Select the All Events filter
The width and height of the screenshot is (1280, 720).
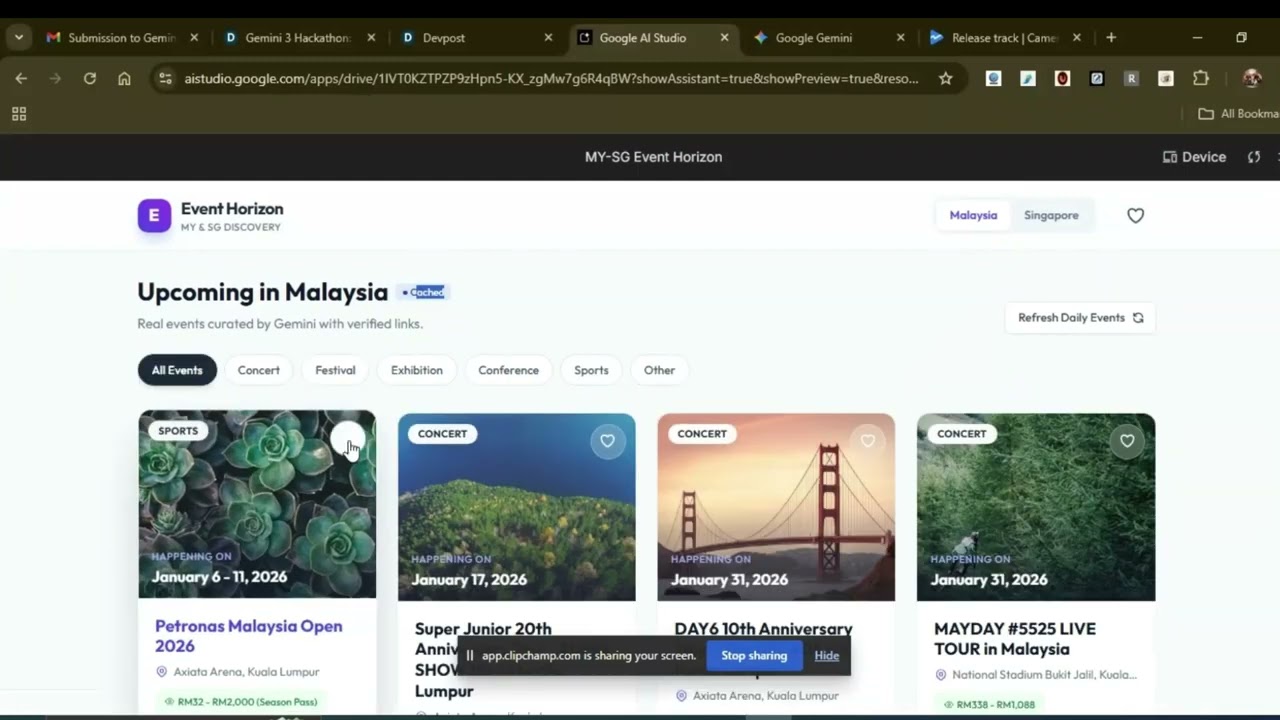[x=177, y=370]
